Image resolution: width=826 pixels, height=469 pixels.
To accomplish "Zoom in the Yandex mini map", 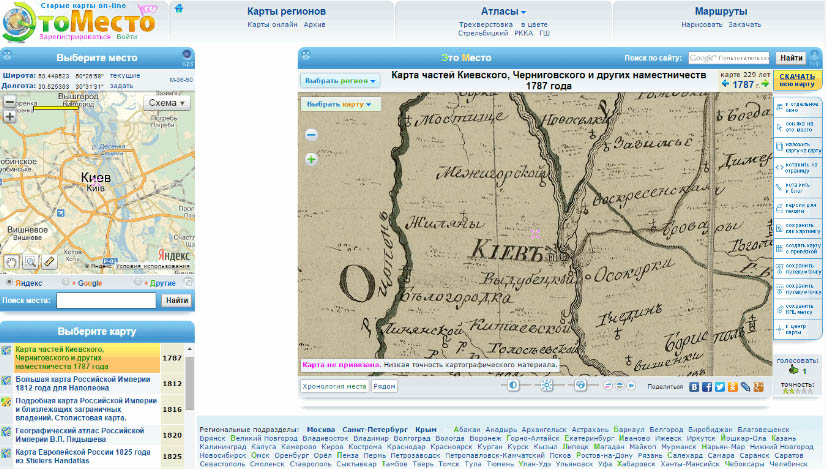I will (9, 116).
